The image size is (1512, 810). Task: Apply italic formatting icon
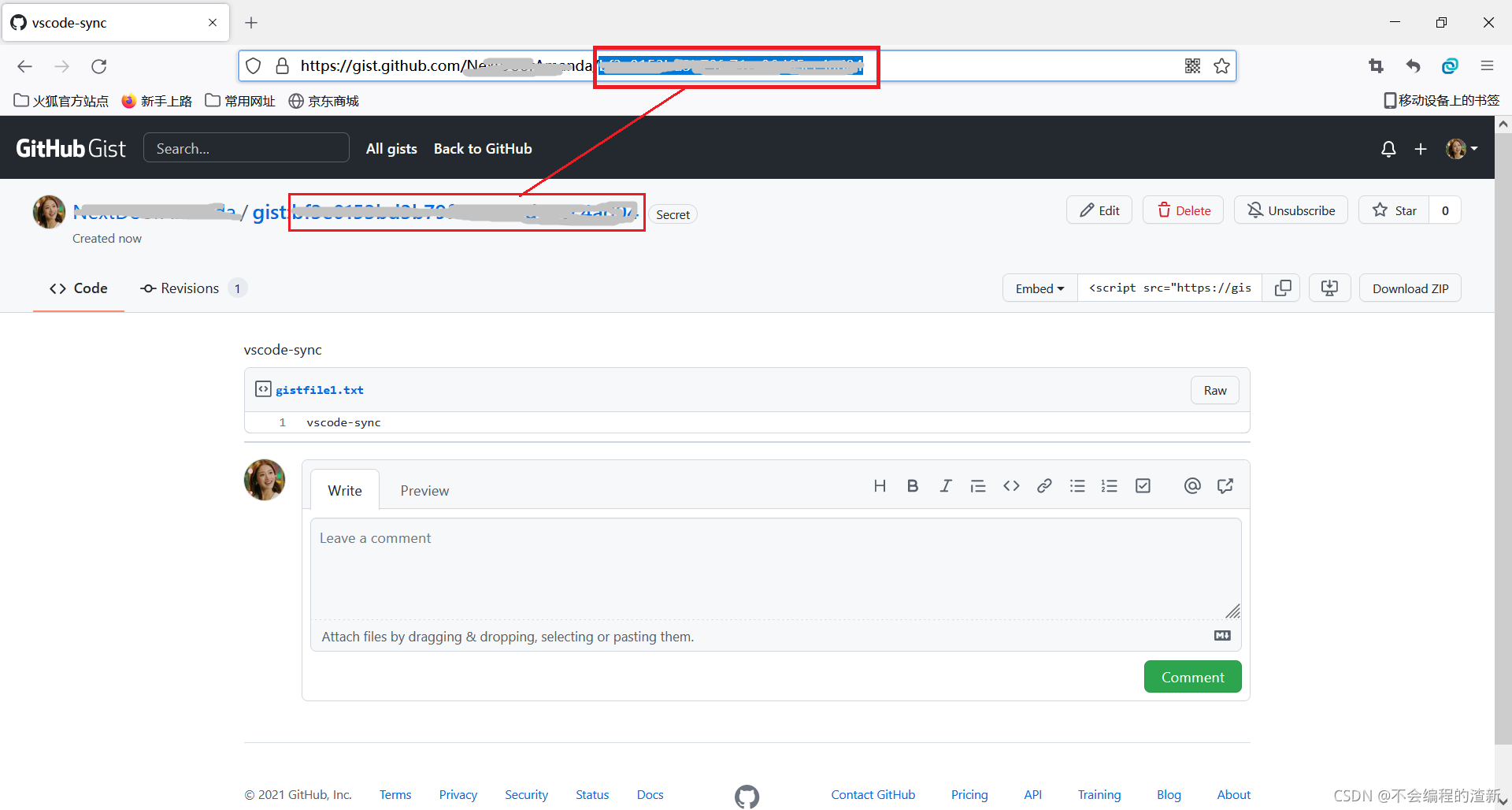[945, 486]
